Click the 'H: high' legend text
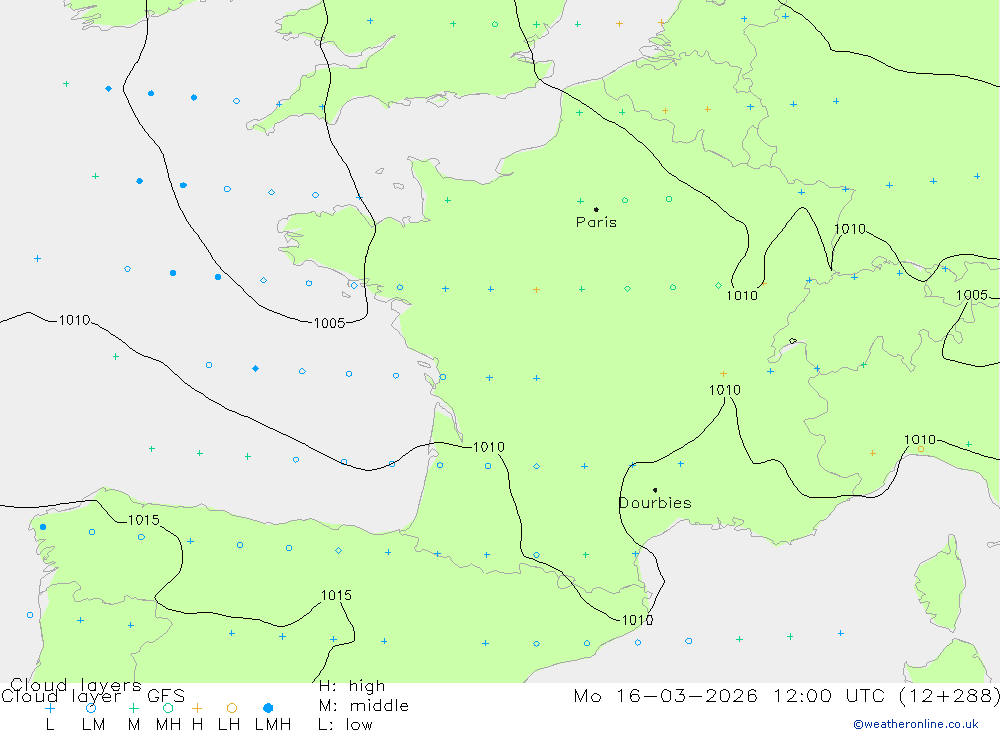 coord(352,686)
